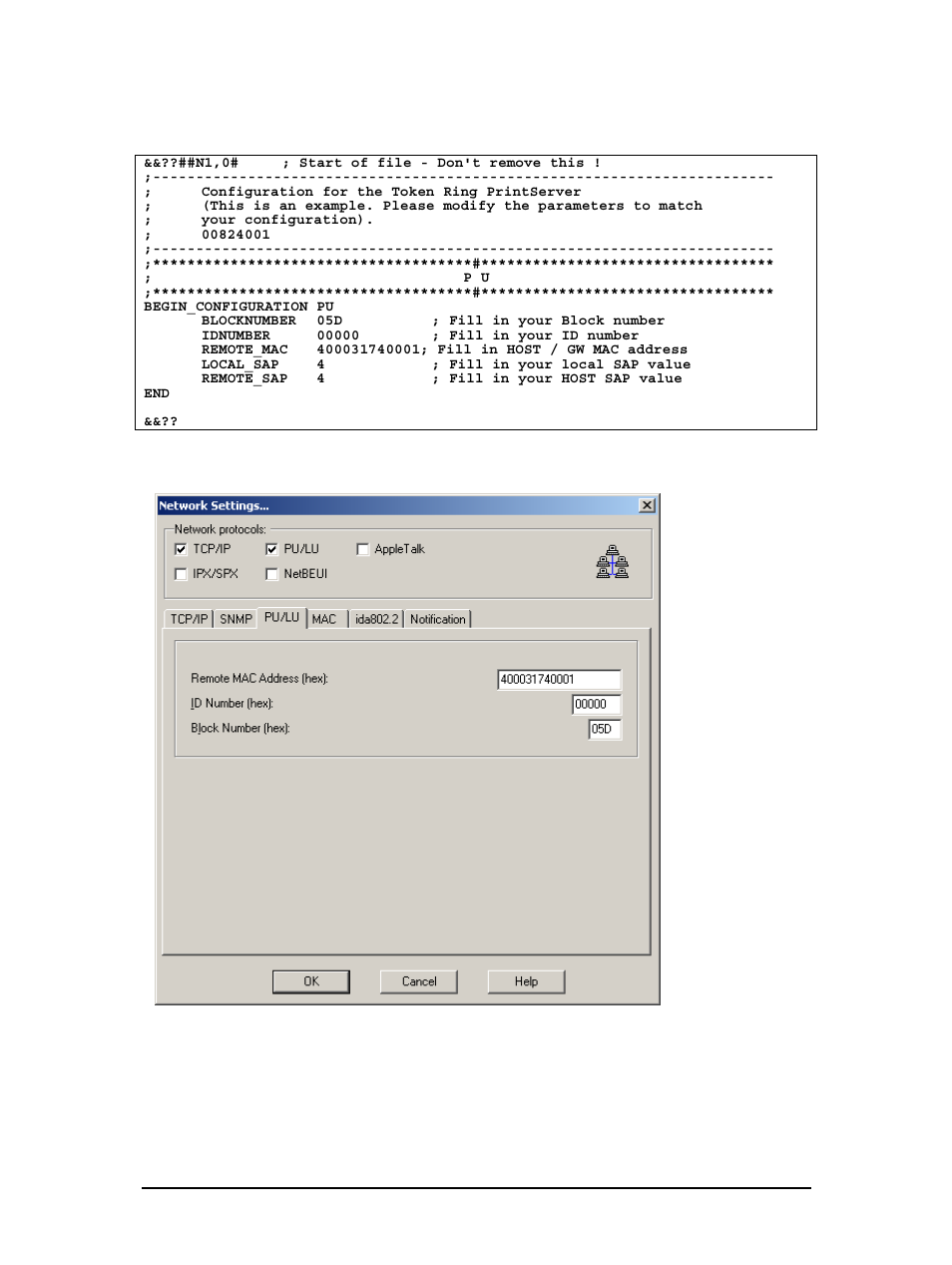Viewport: 952px width, 1265px height.
Task: Click the Remote MAC Address field
Action: click(559, 679)
